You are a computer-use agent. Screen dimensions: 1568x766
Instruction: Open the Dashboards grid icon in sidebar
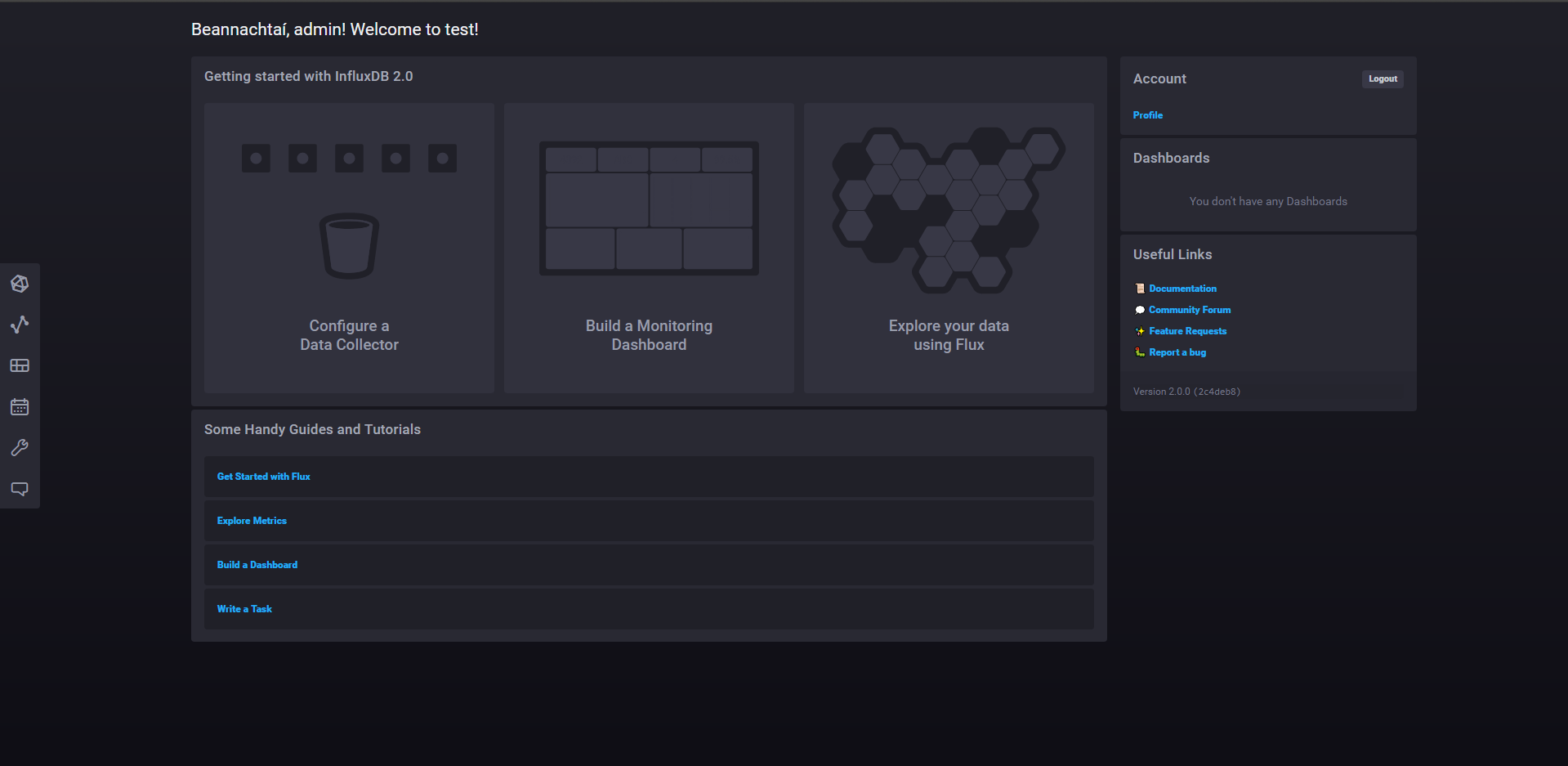(x=20, y=365)
